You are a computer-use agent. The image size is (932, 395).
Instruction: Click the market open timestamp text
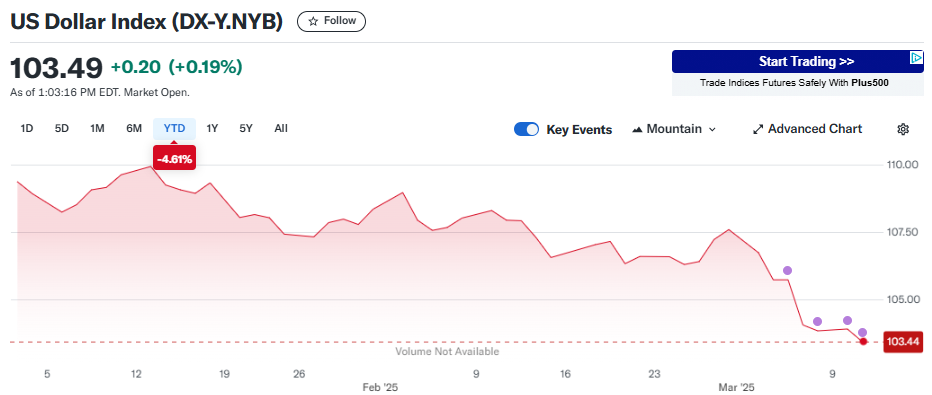[x=100, y=93]
